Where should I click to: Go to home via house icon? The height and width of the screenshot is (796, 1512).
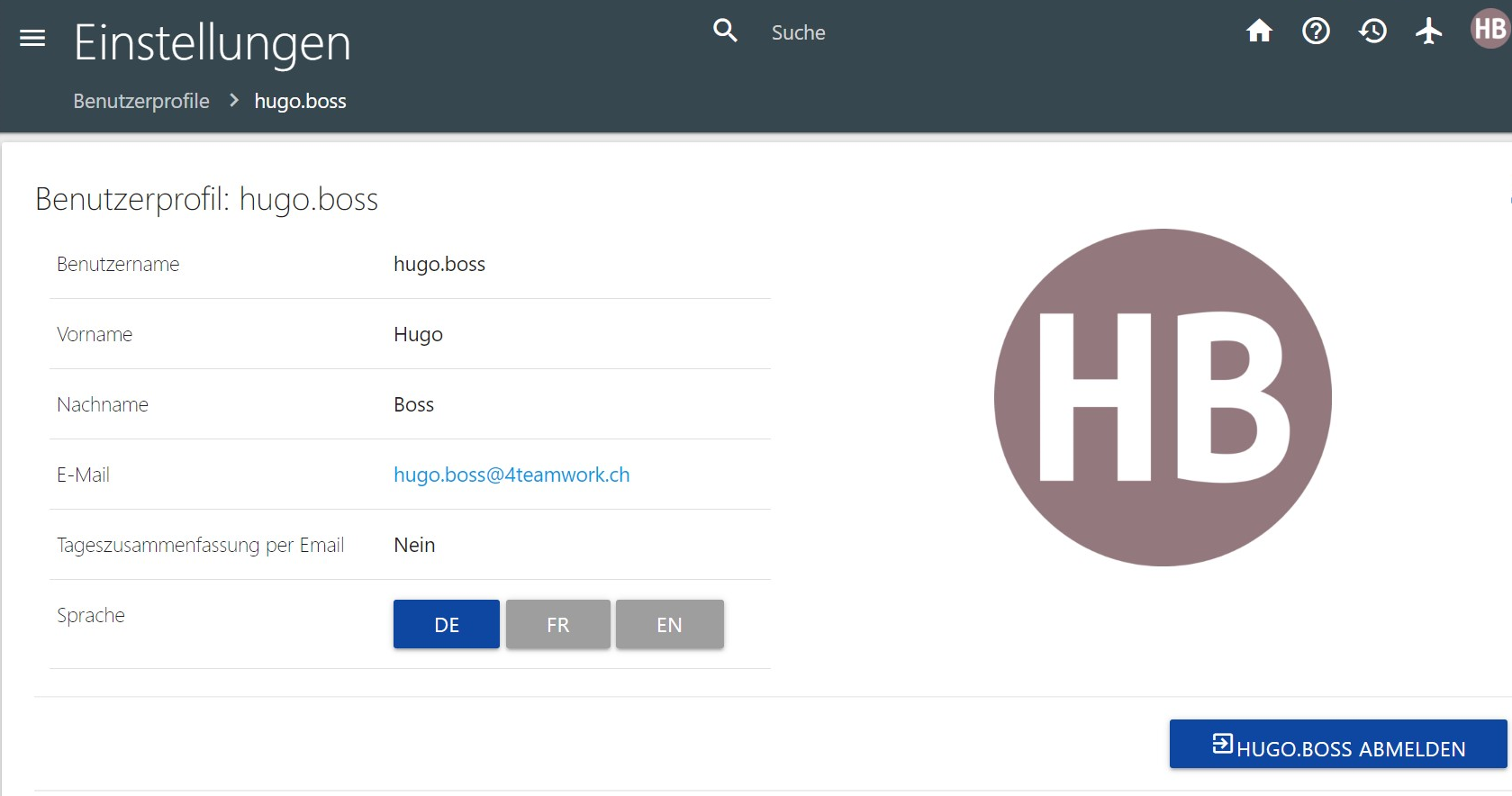click(1259, 32)
